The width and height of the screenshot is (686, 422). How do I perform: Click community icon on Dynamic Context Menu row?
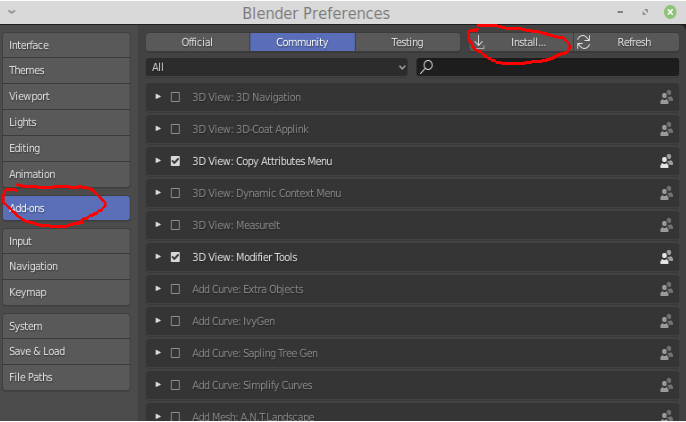(666, 193)
